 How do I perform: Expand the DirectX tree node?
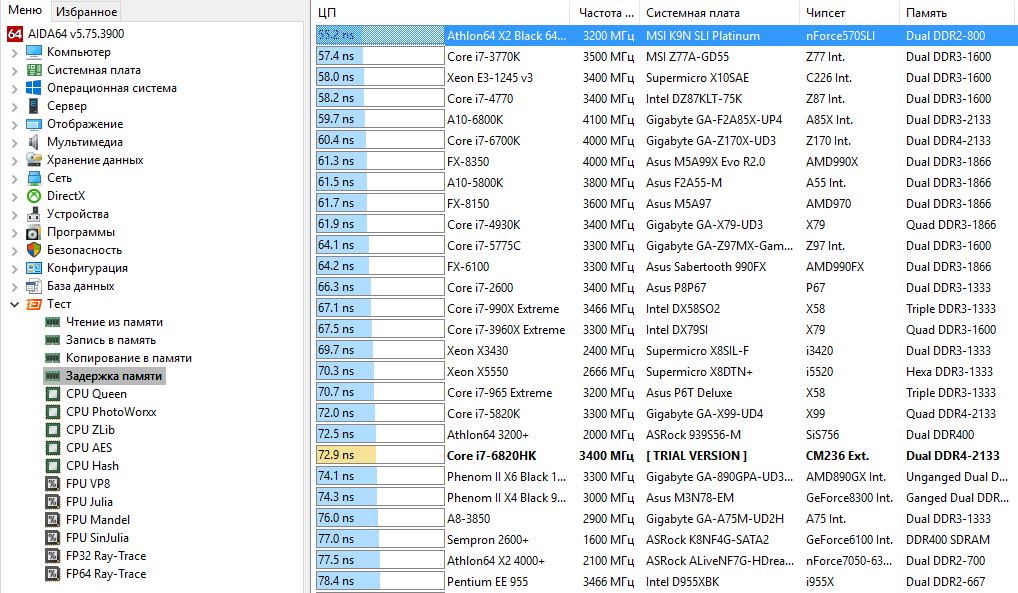[x=14, y=196]
